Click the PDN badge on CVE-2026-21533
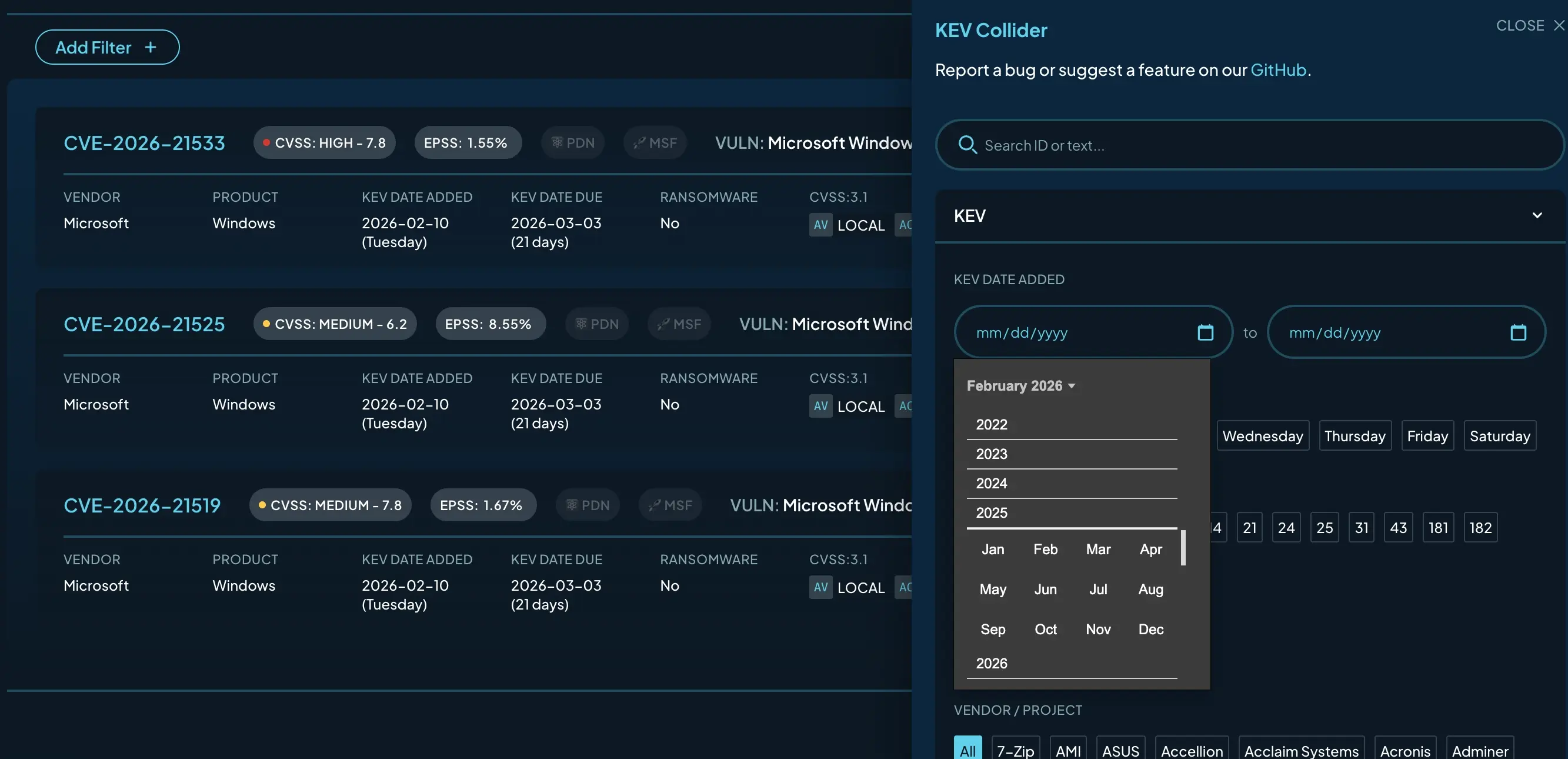Screen dimensions: 1568x759 click(x=573, y=142)
